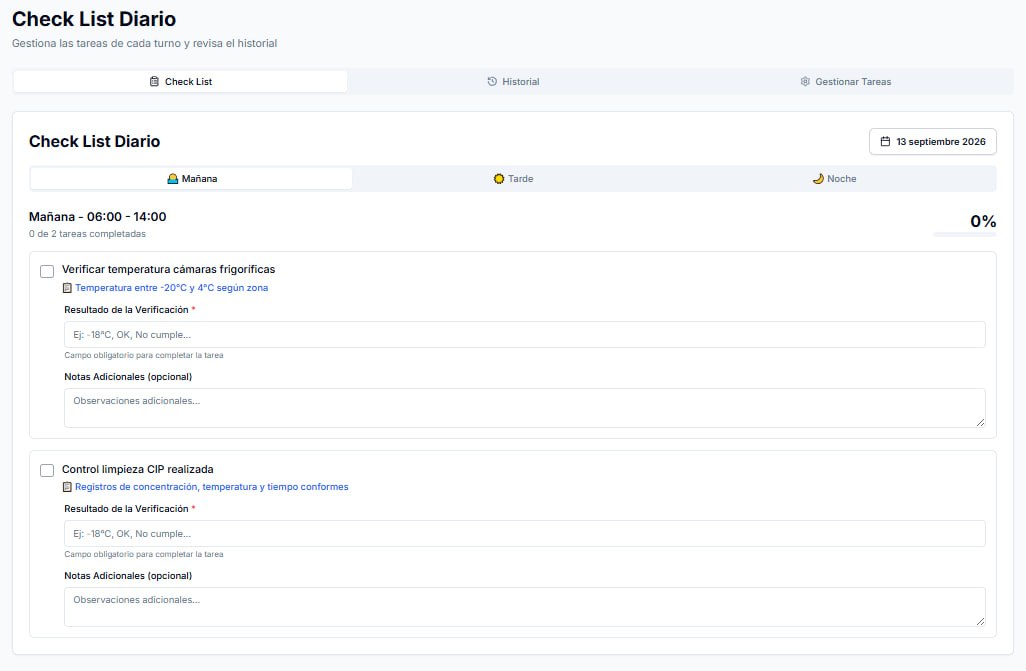Check Verificar temperatura cámaras frigoríficas task

click(x=47, y=271)
